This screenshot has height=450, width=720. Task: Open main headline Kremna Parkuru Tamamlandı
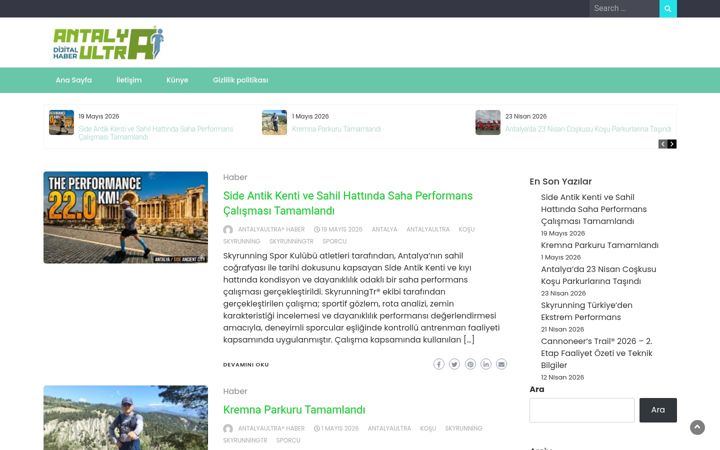coord(294,410)
